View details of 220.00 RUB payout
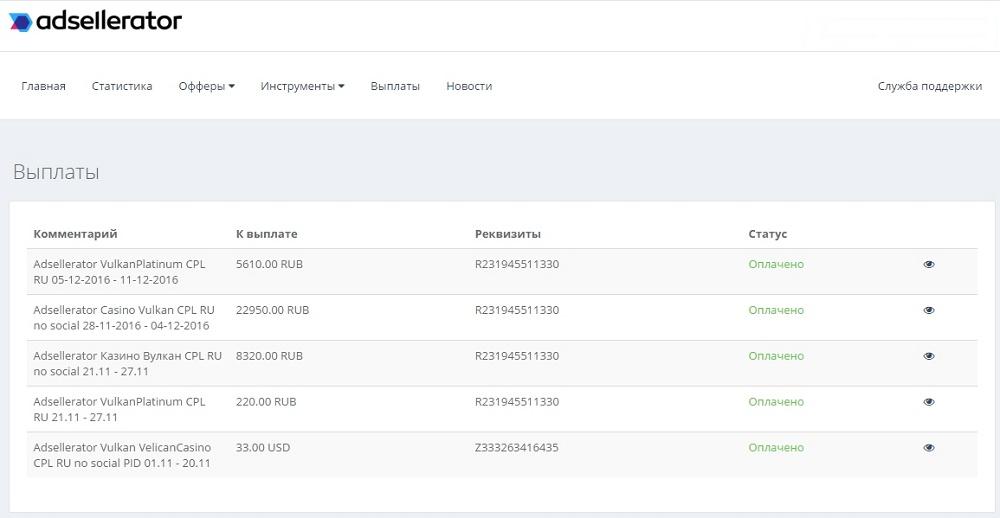Image resolution: width=1000 pixels, height=518 pixels. click(x=929, y=402)
